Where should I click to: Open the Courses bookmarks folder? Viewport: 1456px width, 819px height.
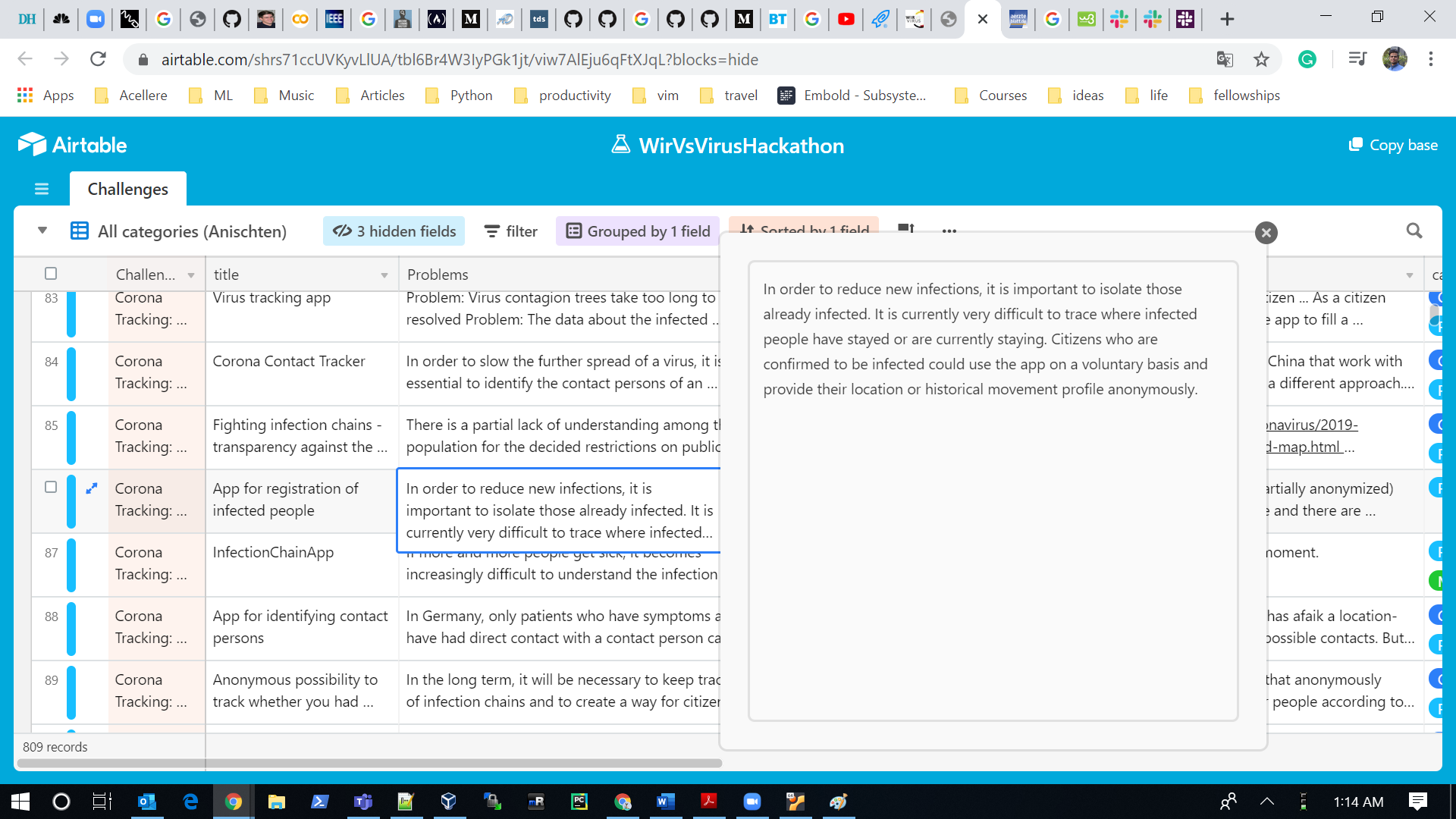click(990, 95)
